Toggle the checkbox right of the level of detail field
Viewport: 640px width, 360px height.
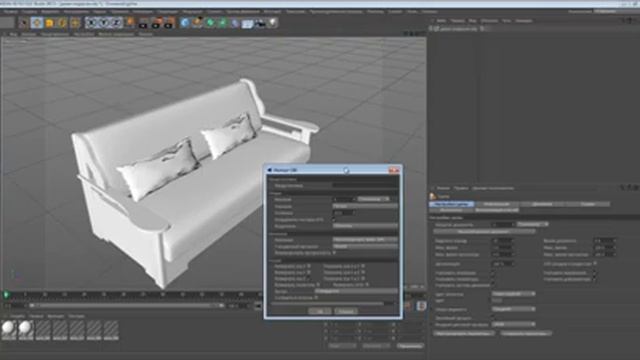[x=595, y=264]
